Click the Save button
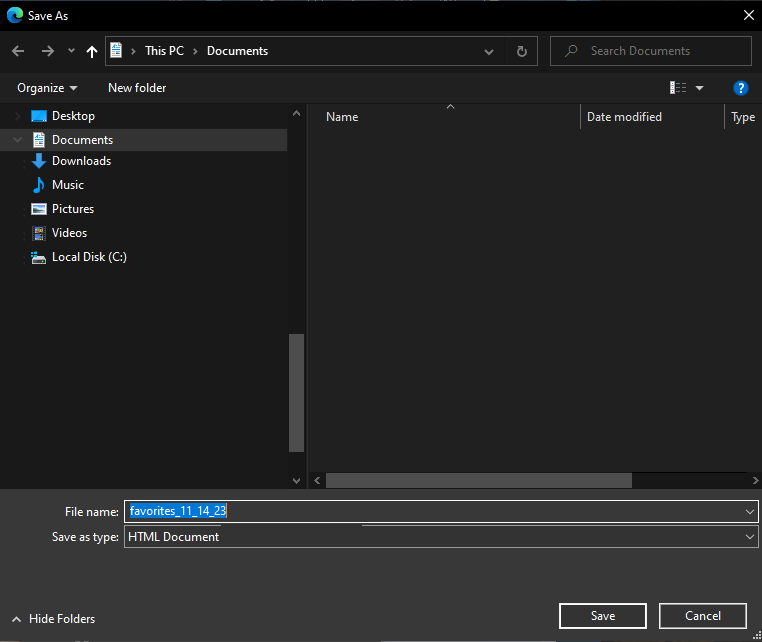This screenshot has width=762, height=642. click(x=603, y=616)
